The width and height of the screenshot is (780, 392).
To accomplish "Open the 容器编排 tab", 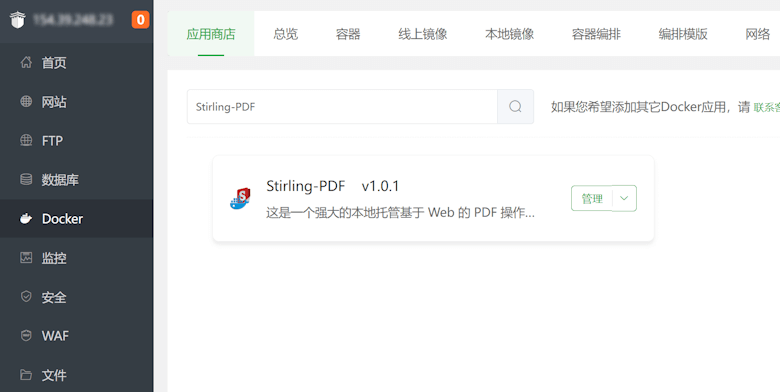I will 596,34.
